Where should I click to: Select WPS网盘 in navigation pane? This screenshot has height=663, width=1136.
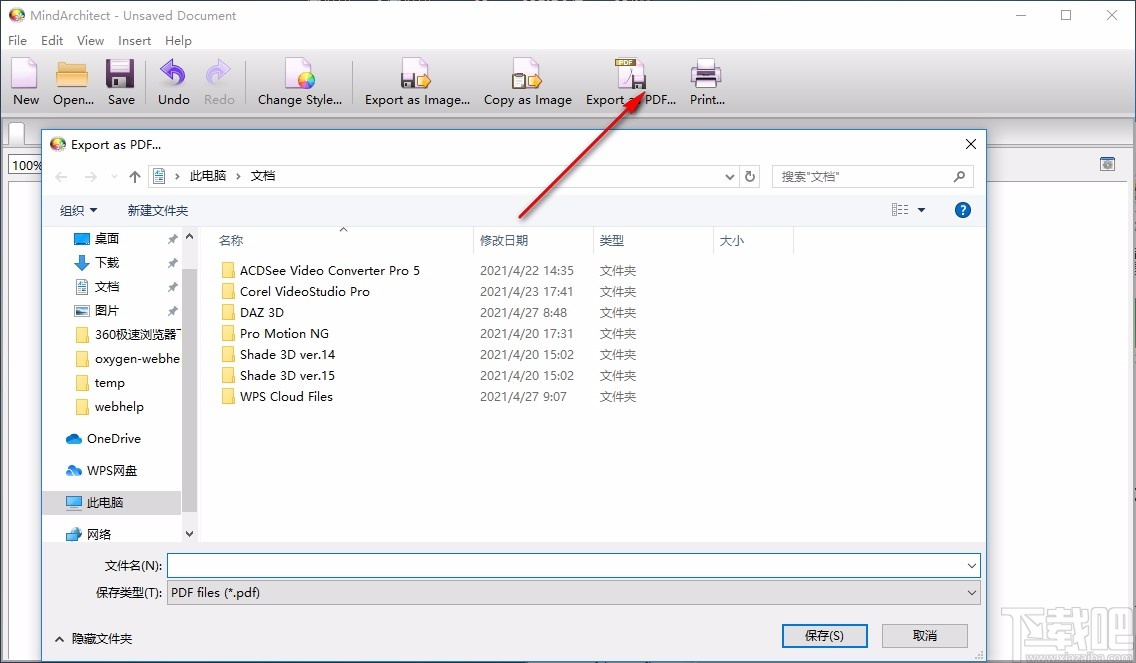[x=101, y=470]
